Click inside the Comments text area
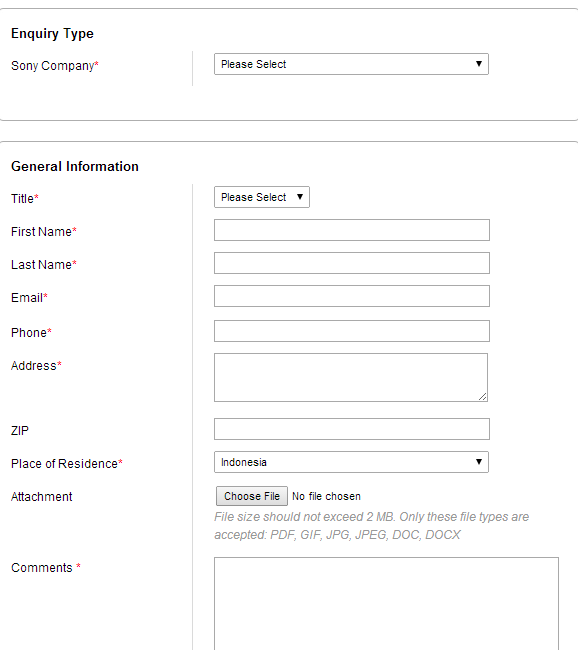Viewport: 578px width, 650px height. click(x=386, y=604)
